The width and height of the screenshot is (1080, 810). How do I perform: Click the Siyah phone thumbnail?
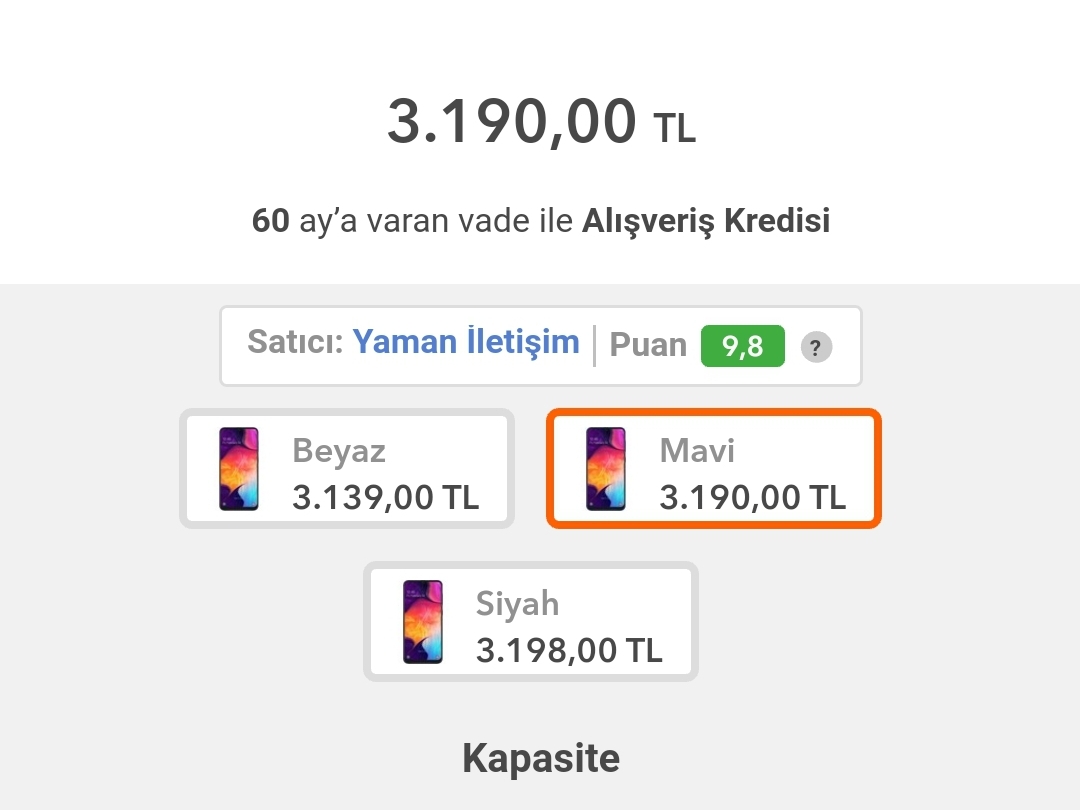pyautogui.click(x=422, y=622)
